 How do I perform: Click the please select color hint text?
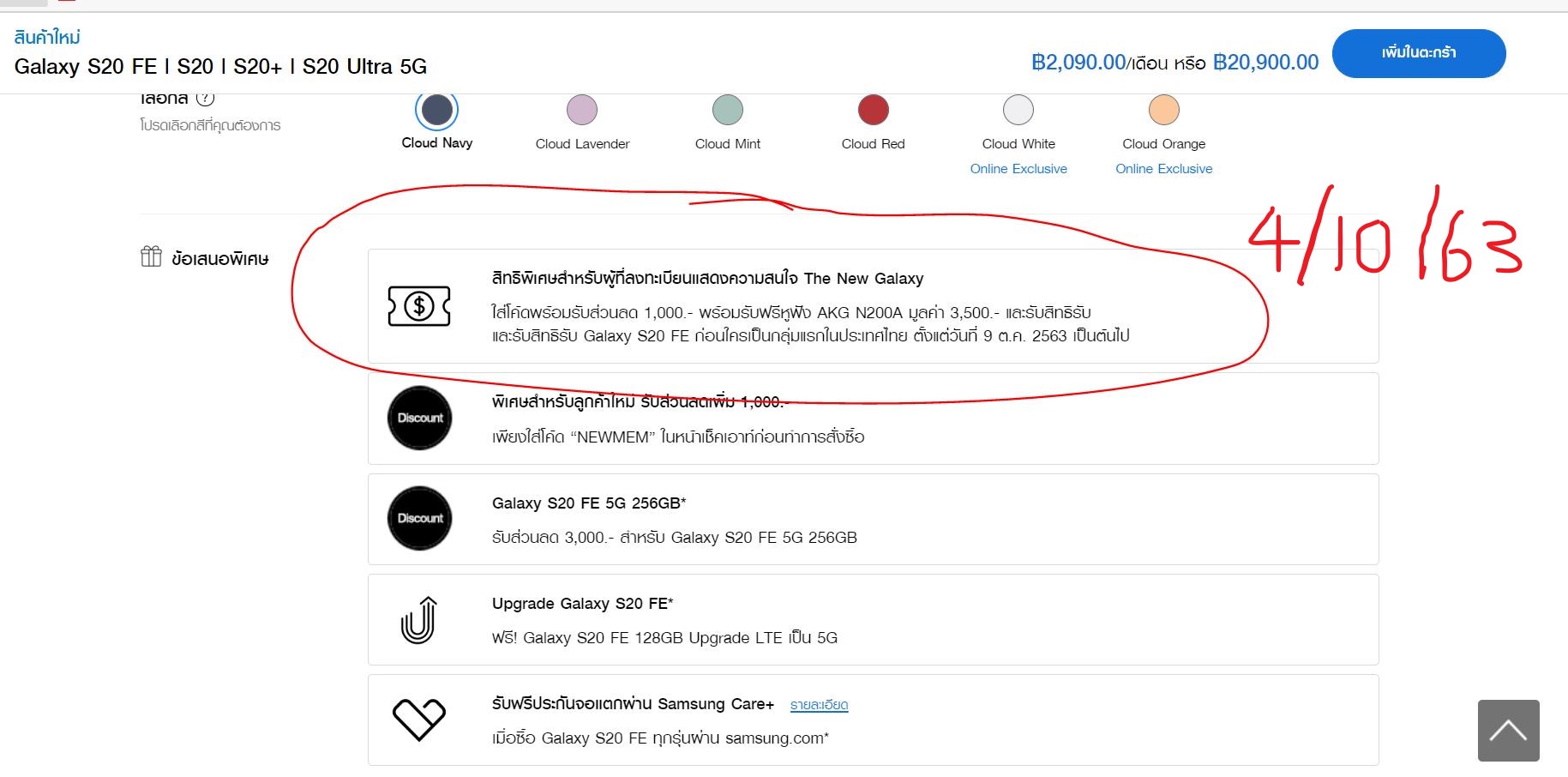(210, 126)
